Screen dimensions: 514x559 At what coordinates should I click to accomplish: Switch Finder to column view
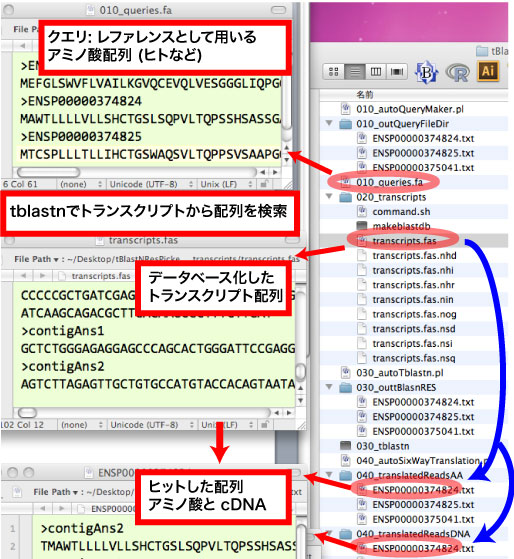pyautogui.click(x=376, y=72)
